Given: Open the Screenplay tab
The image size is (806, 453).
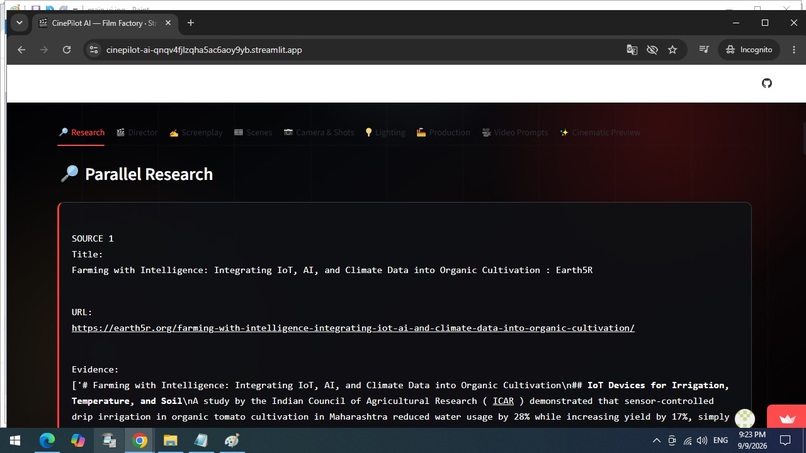Looking at the screenshot, I should 196,133.
